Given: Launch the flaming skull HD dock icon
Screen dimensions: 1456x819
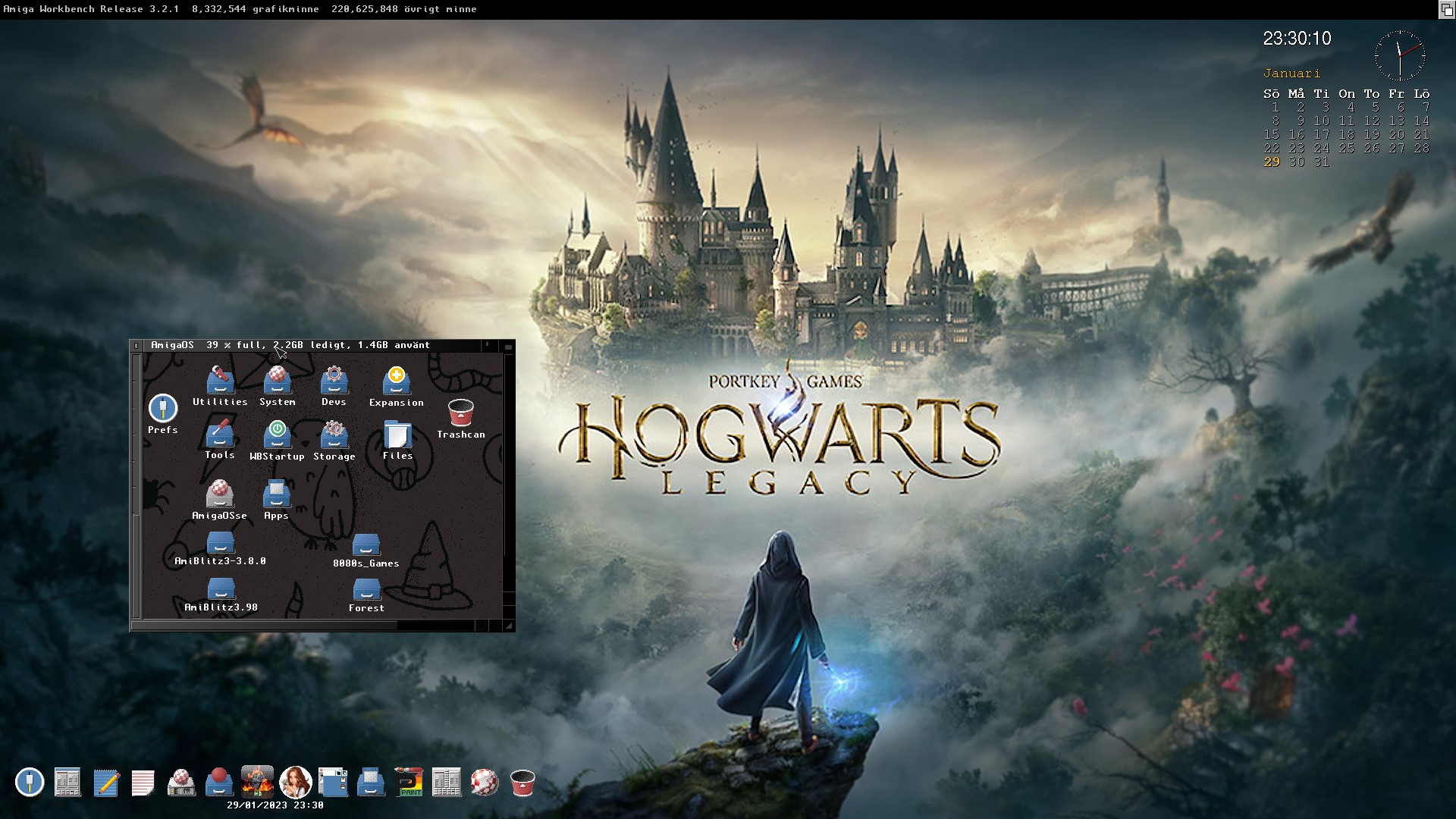Looking at the screenshot, I should (257, 781).
